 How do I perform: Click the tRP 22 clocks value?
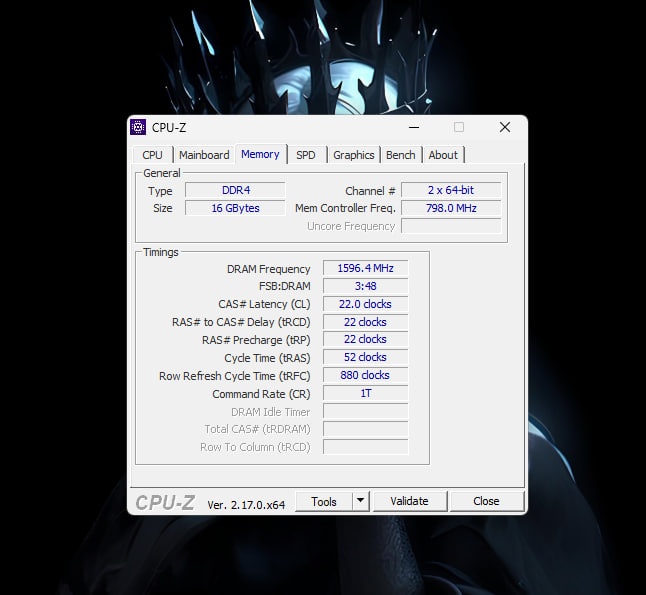click(x=365, y=339)
